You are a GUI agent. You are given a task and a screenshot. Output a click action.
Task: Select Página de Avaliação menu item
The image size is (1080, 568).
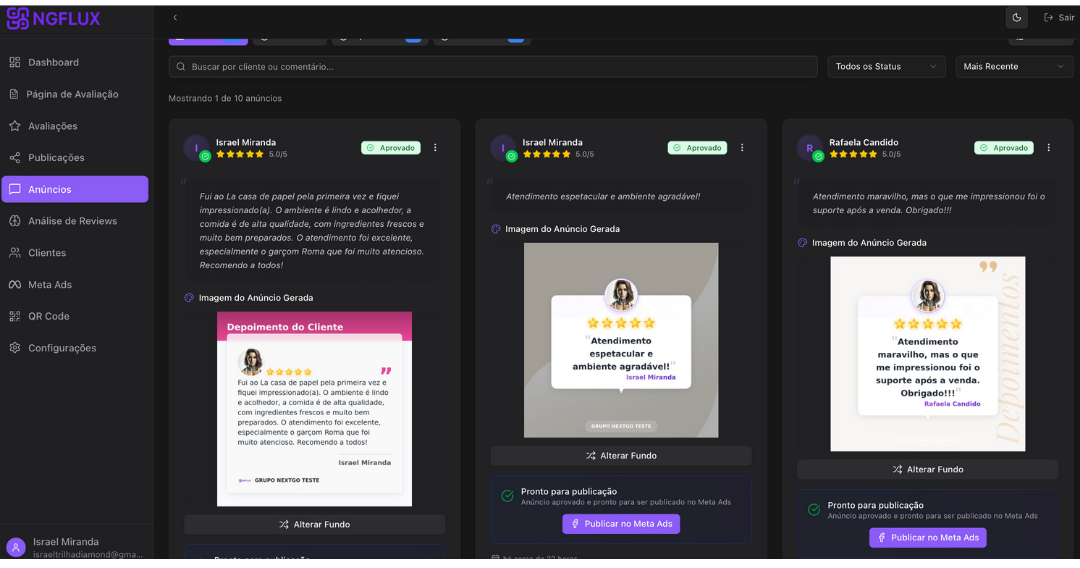(x=72, y=94)
